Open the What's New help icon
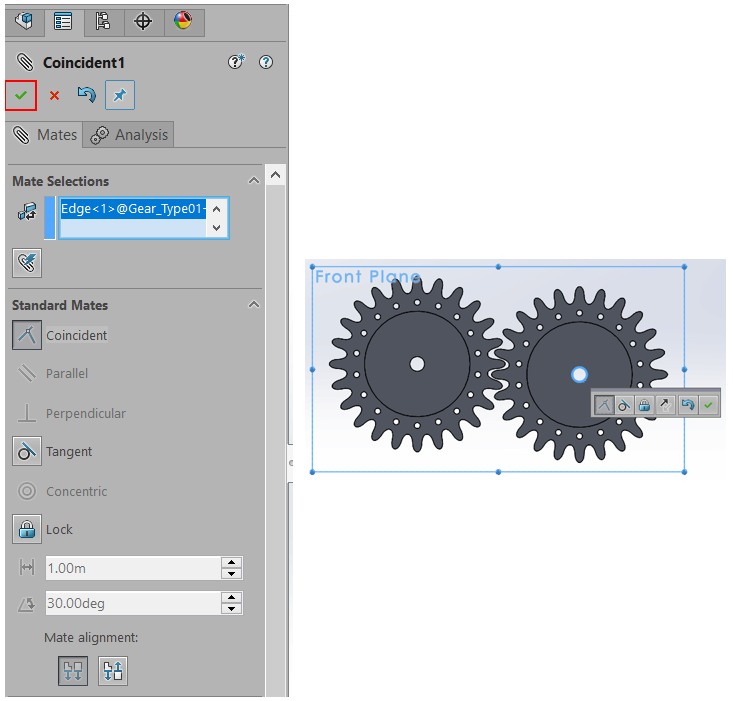The image size is (733, 701). (236, 62)
